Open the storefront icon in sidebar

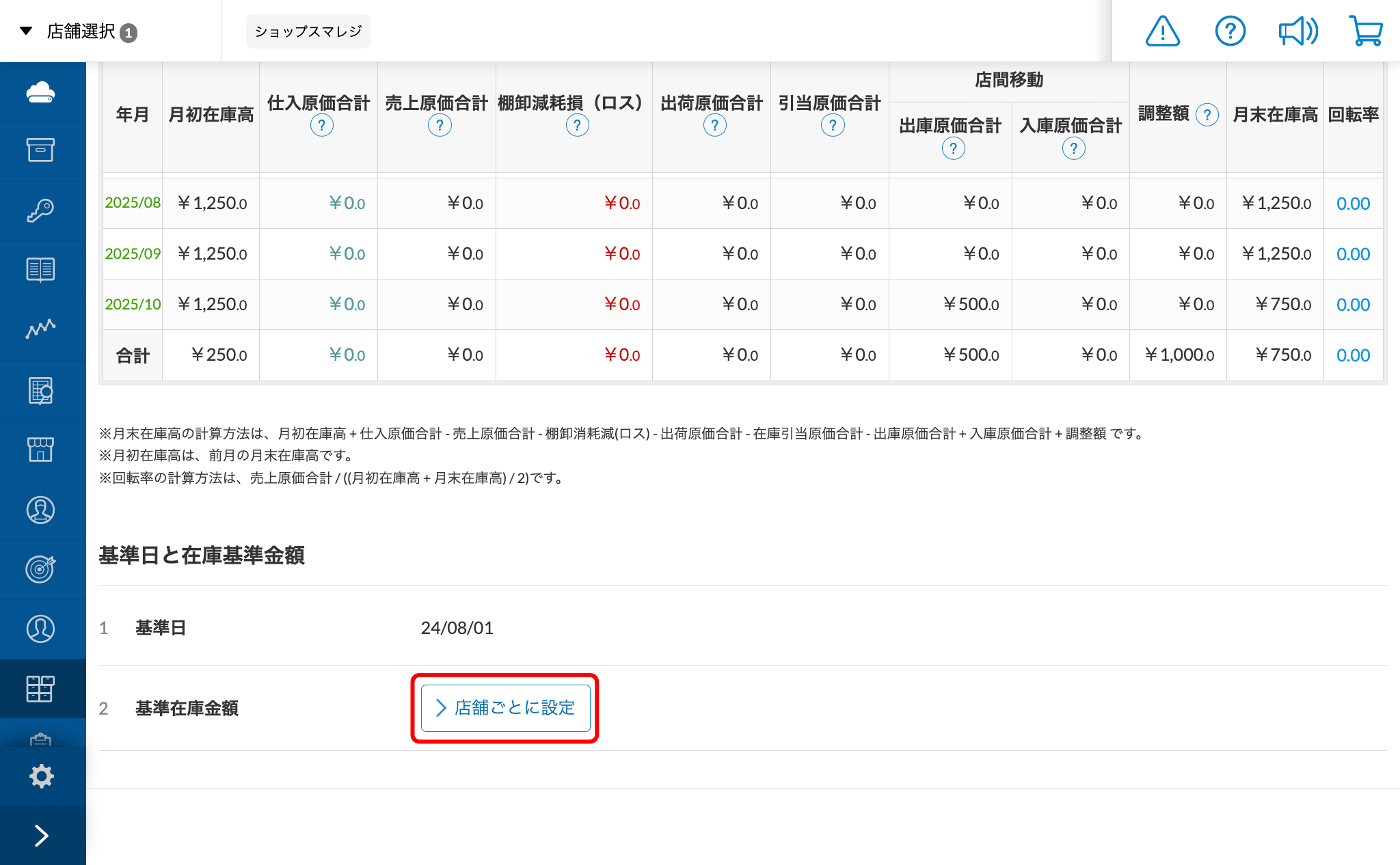coord(41,450)
